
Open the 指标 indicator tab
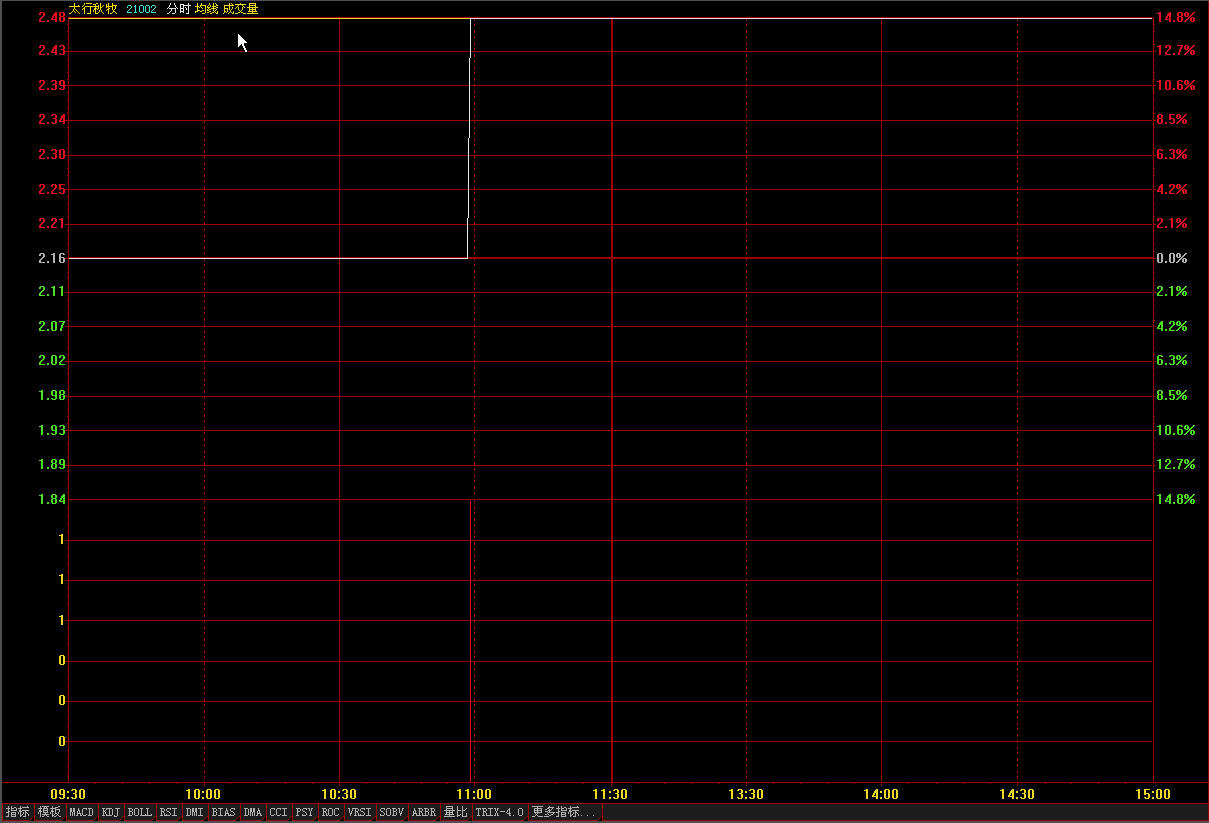pyautogui.click(x=17, y=812)
